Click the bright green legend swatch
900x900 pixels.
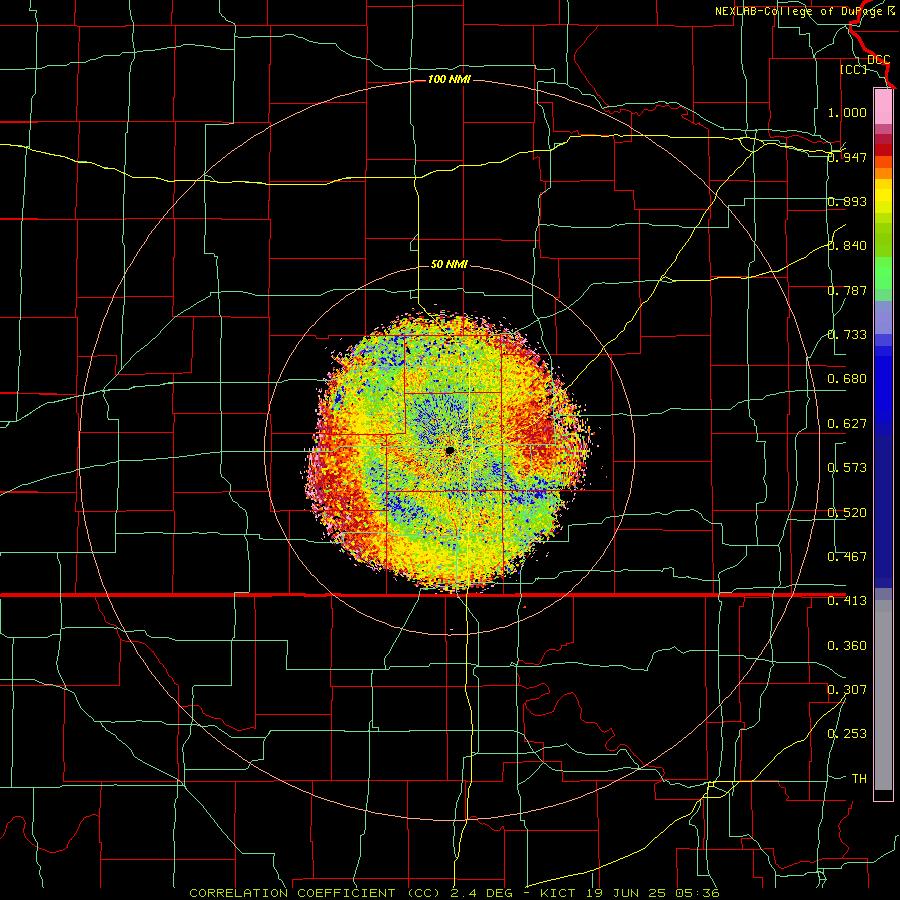coord(883,273)
